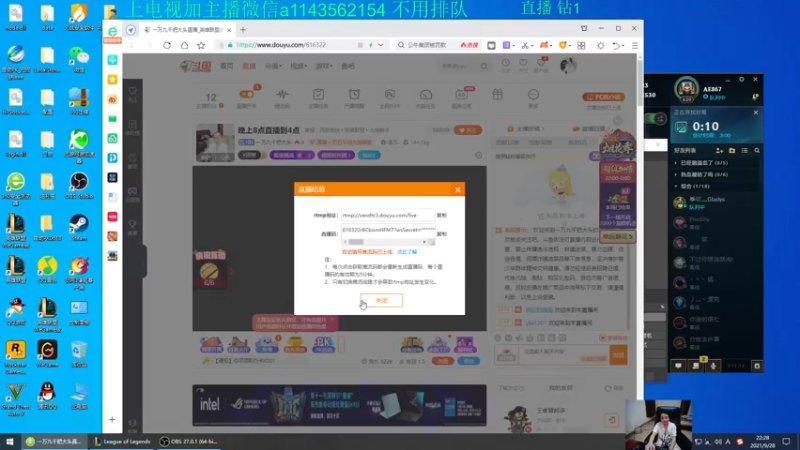This screenshot has height=450, width=800.
Task: Close the stream info dialog with the X
Action: (458, 190)
